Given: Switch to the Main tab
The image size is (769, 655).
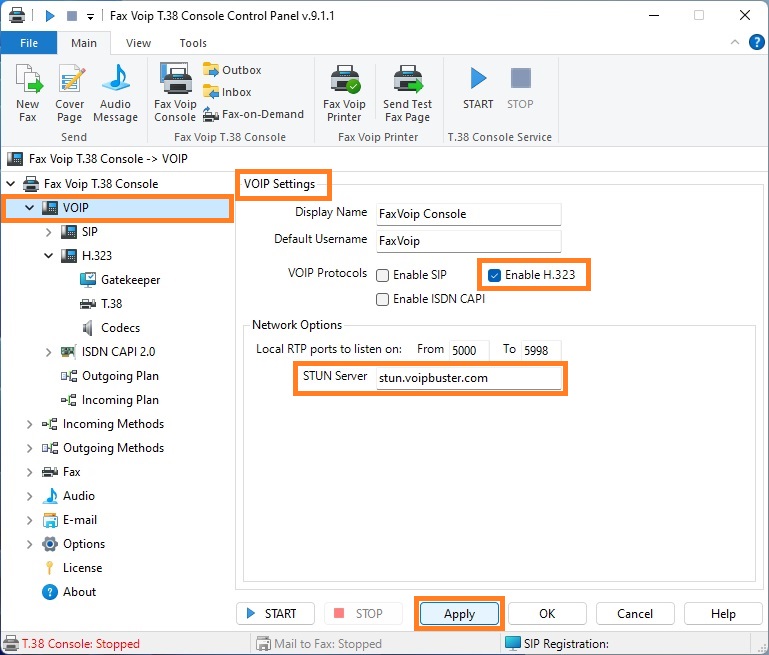Looking at the screenshot, I should point(84,43).
